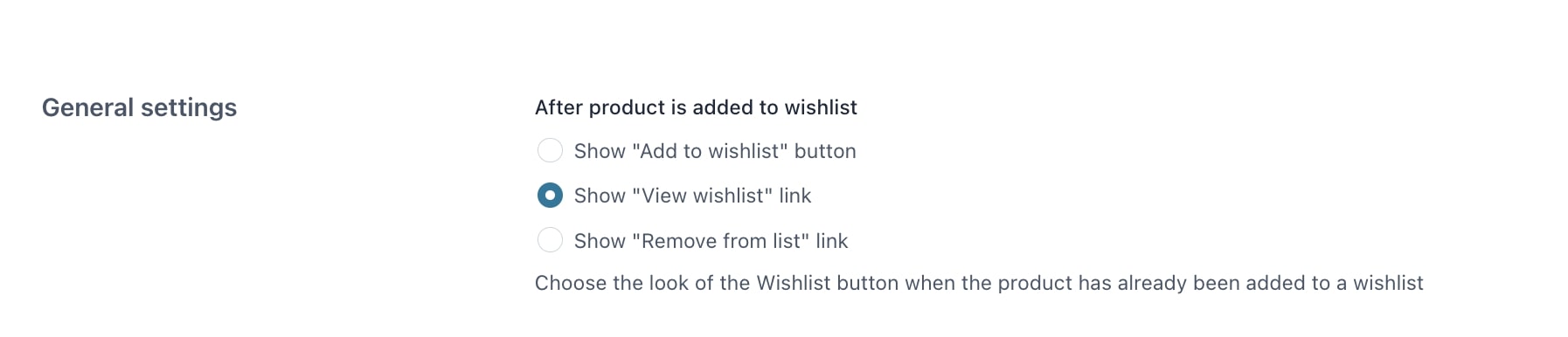Click the General settings section heading
Screen dimensions: 1568x337
pyautogui.click(x=139, y=107)
